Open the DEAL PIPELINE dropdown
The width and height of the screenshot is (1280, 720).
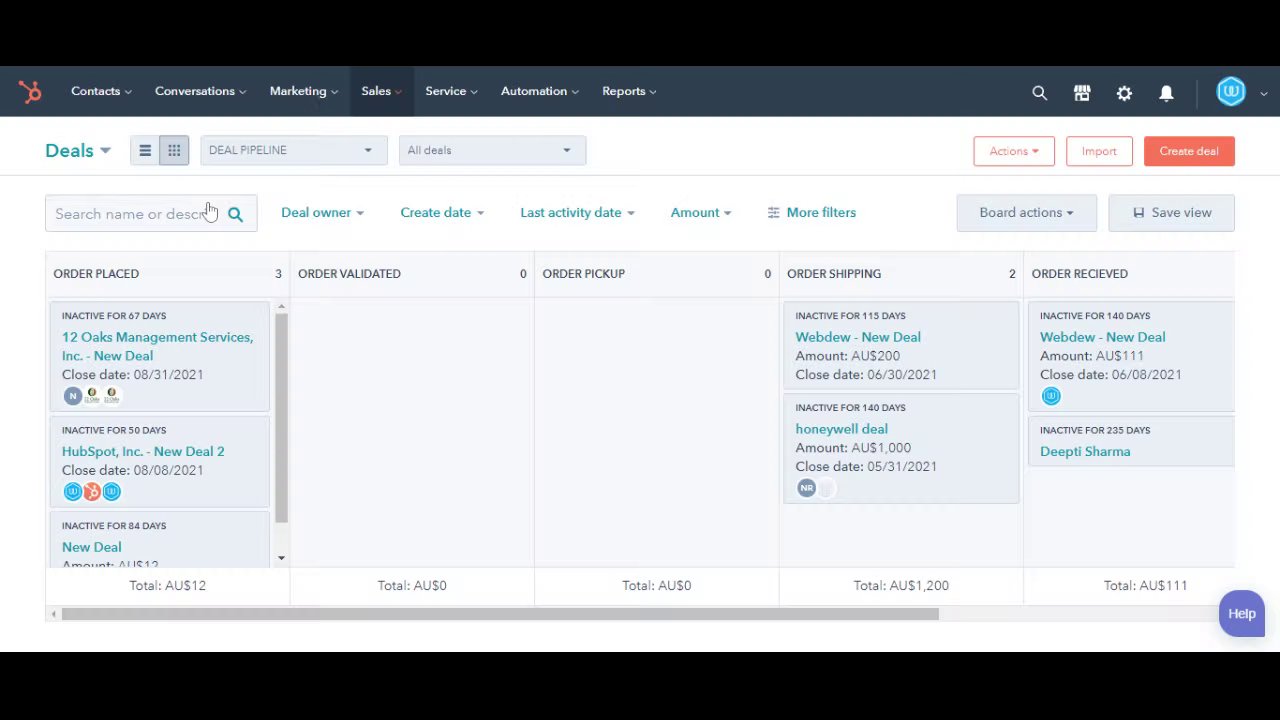point(293,150)
